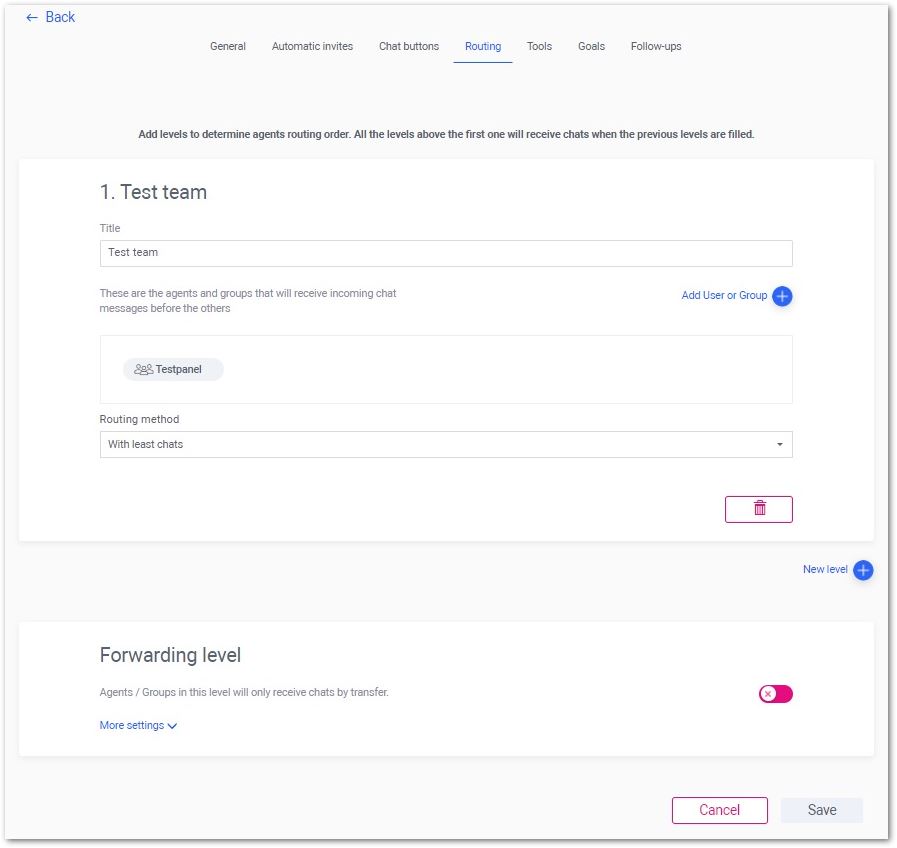
Task: Open the Goals tab
Action: 591,46
